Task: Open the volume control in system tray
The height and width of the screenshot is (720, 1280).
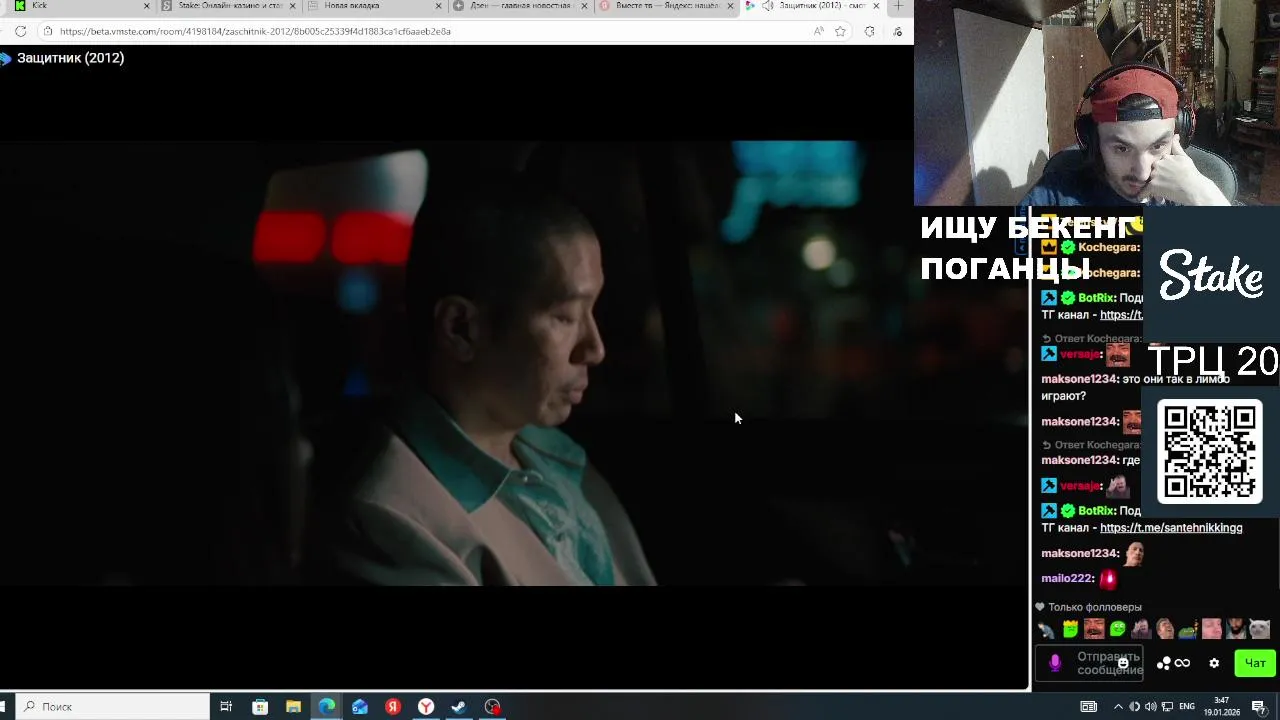Action: click(1150, 706)
